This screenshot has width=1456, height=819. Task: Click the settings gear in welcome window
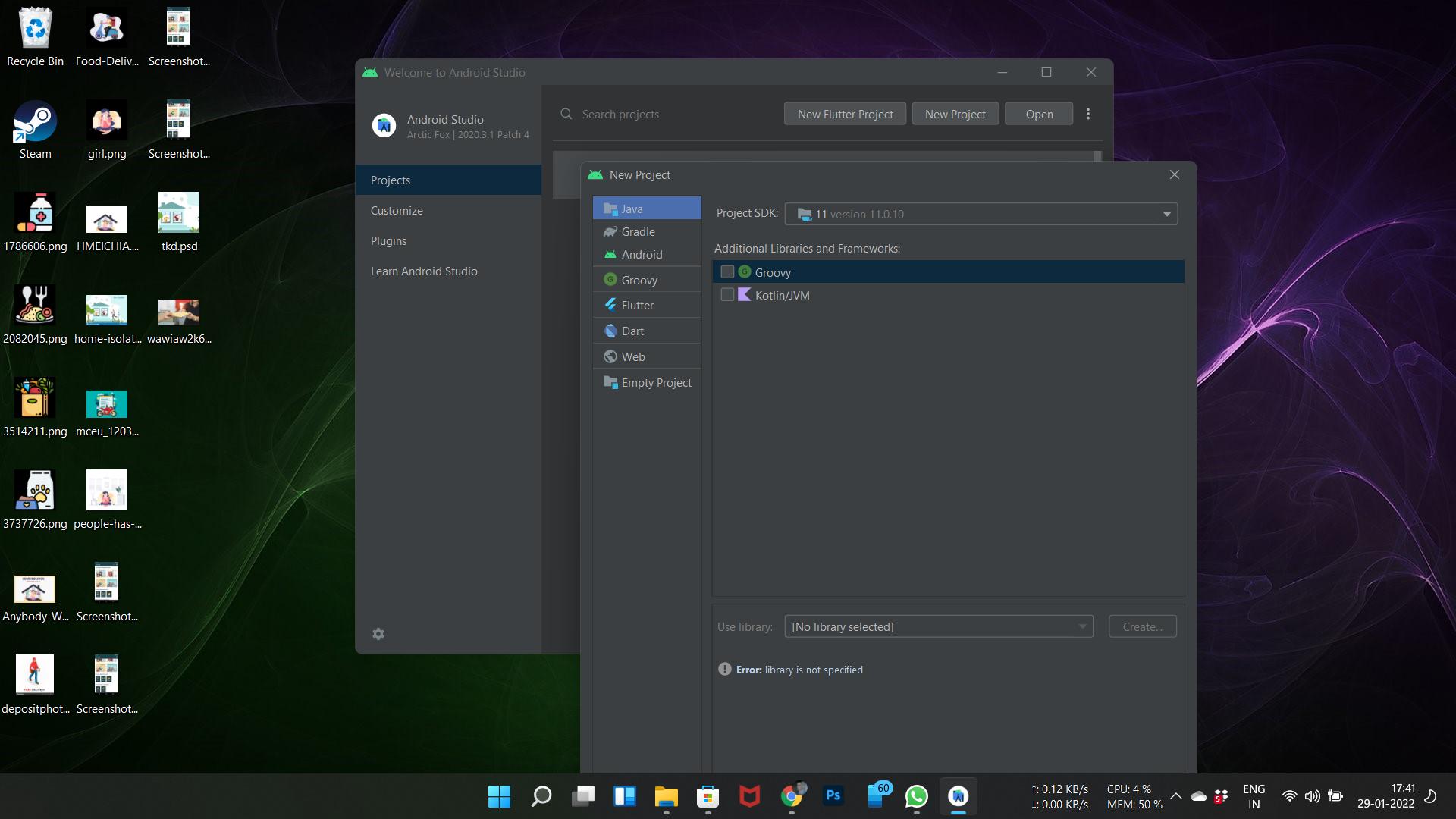[378, 634]
